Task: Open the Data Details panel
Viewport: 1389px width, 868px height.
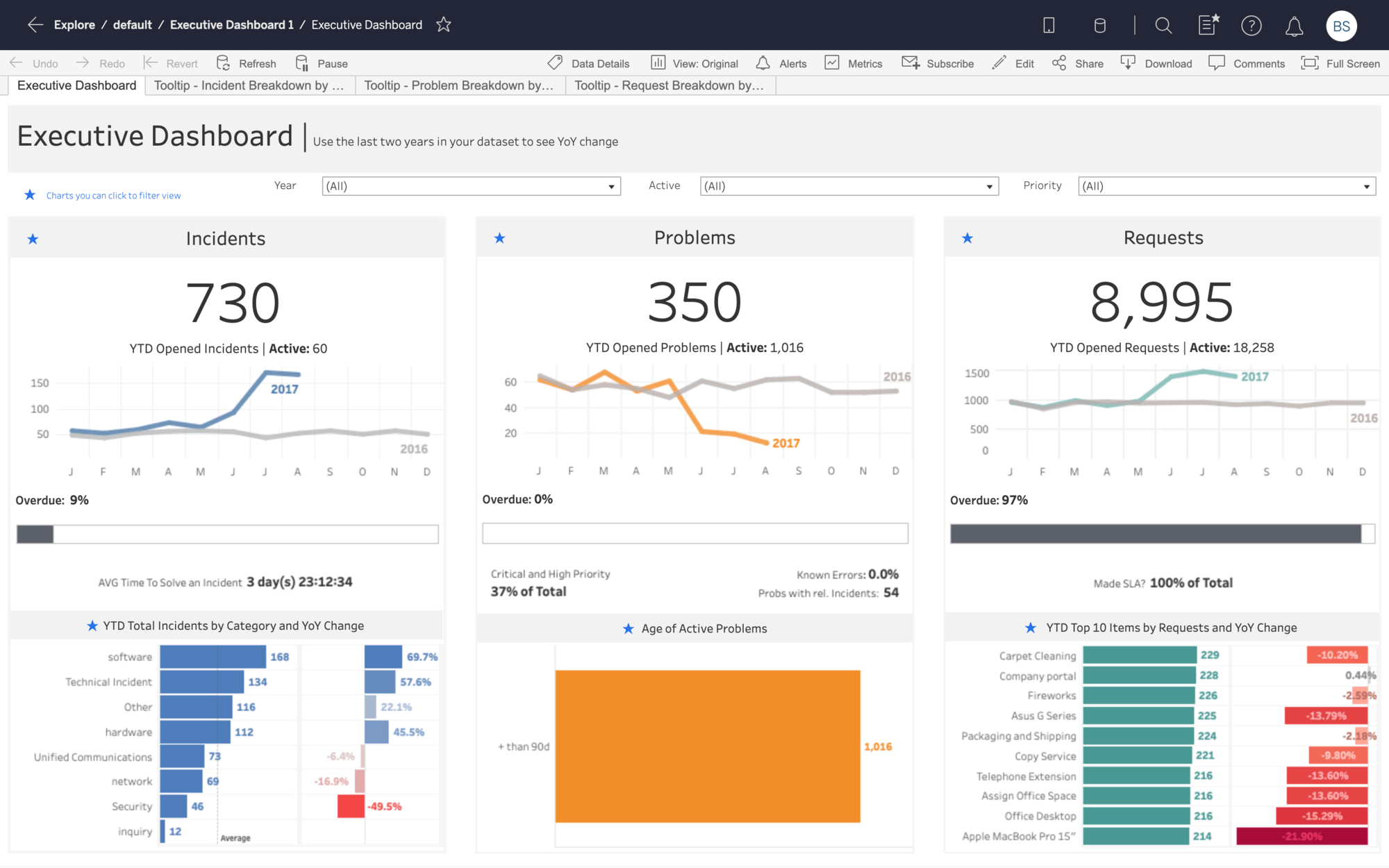Action: (588, 63)
